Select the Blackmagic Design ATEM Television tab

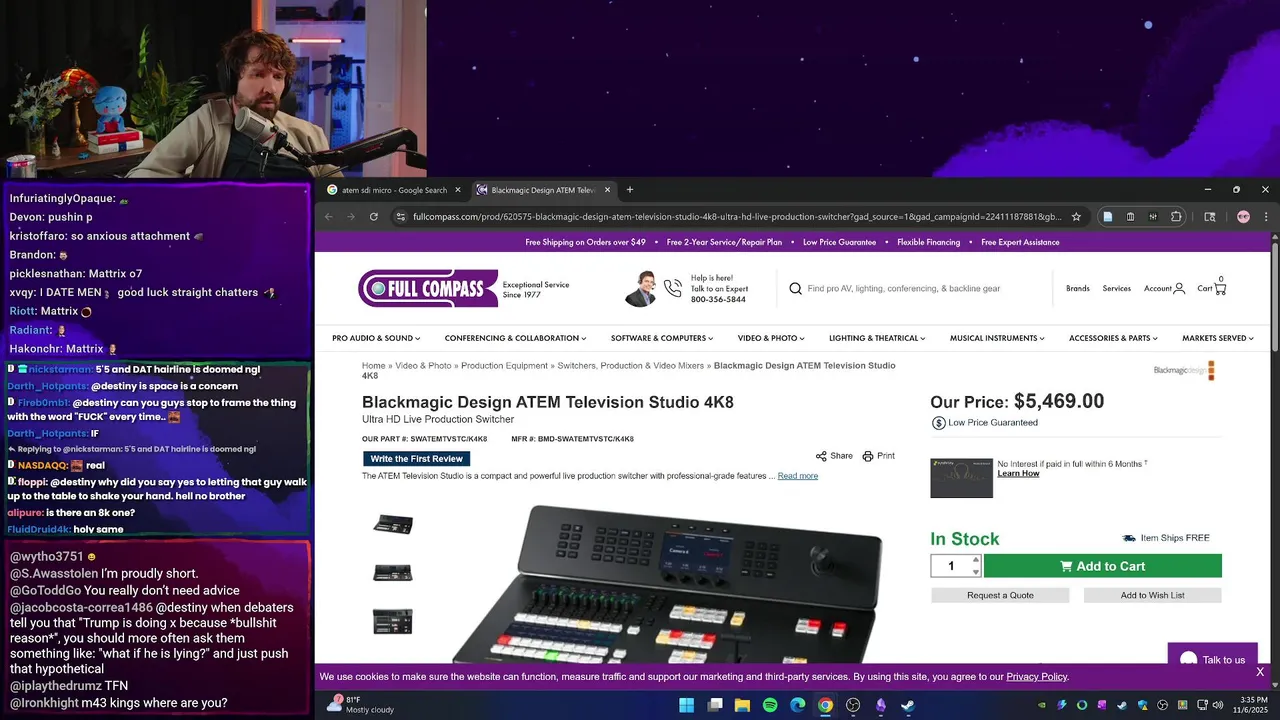pos(544,190)
